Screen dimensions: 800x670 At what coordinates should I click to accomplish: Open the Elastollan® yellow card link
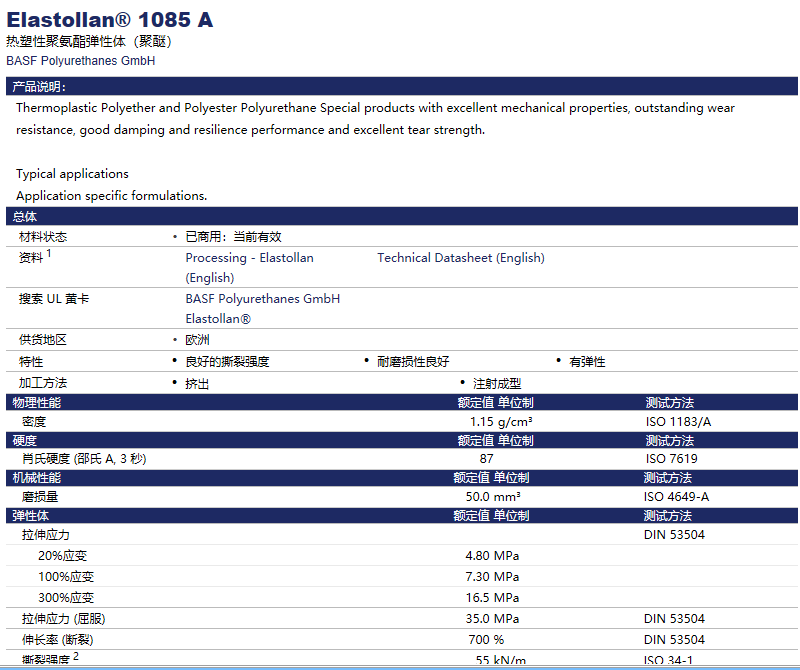point(218,319)
